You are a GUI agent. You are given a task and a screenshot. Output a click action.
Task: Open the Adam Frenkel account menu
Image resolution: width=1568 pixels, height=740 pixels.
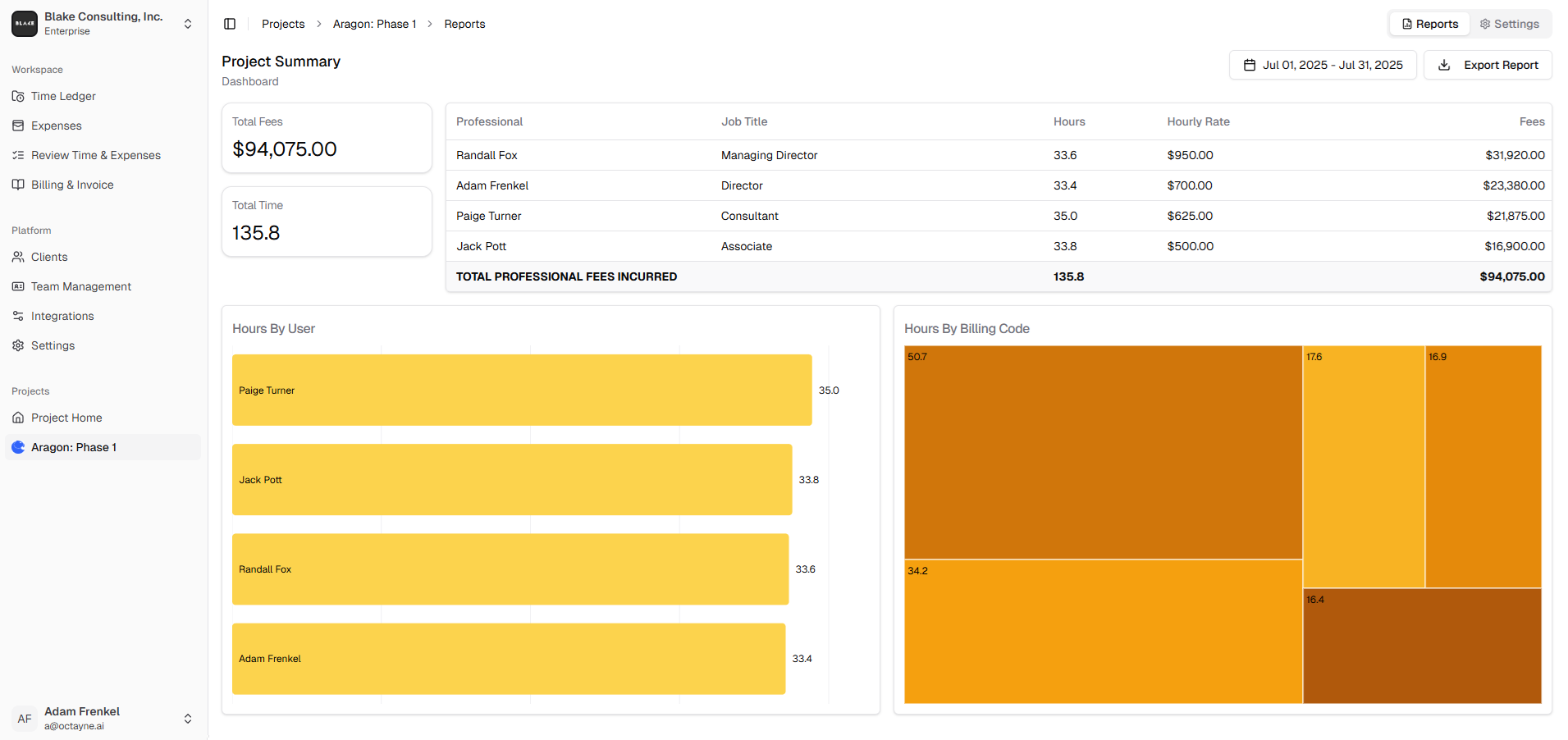pos(188,719)
